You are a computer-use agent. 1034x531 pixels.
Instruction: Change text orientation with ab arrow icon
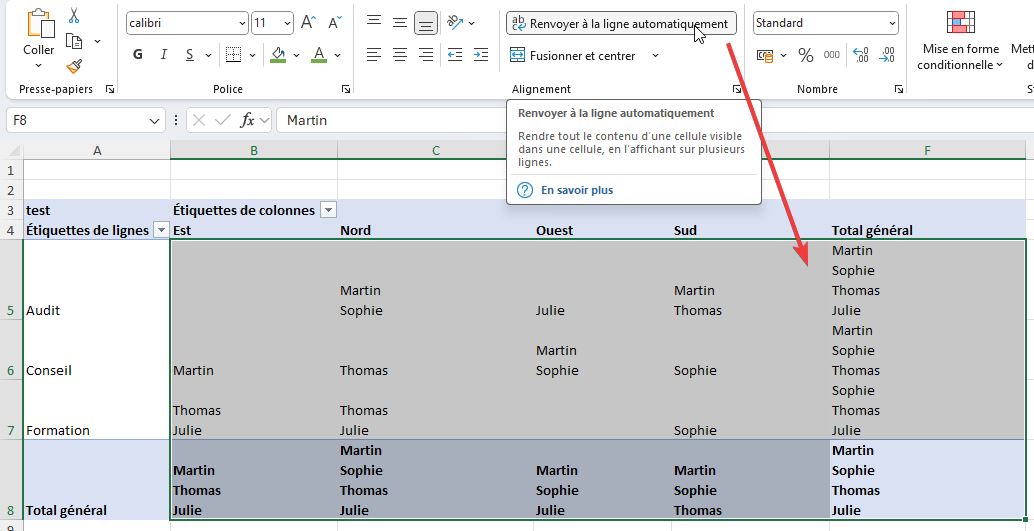coord(454,22)
